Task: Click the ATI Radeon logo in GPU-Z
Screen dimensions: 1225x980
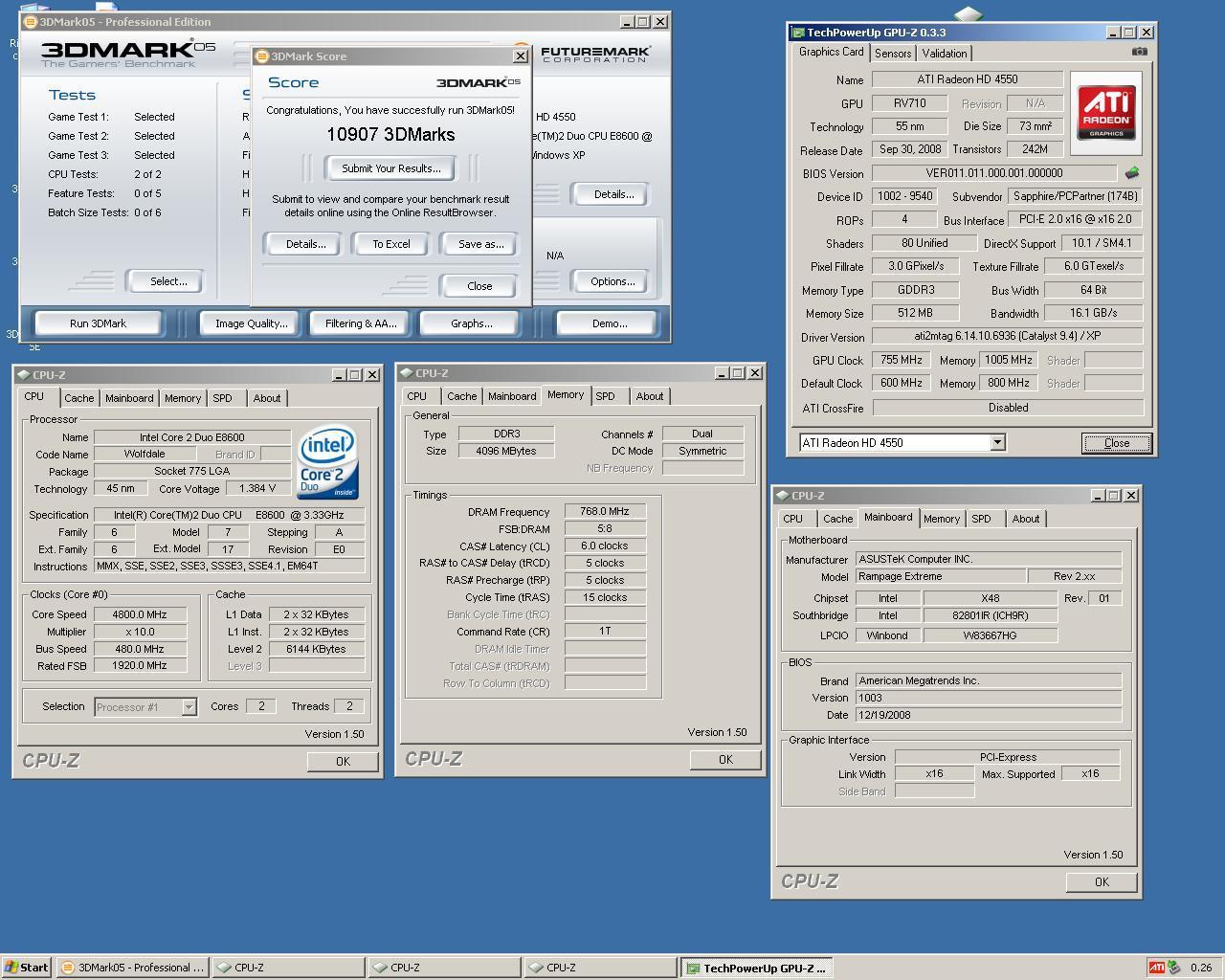Action: click(x=1106, y=113)
